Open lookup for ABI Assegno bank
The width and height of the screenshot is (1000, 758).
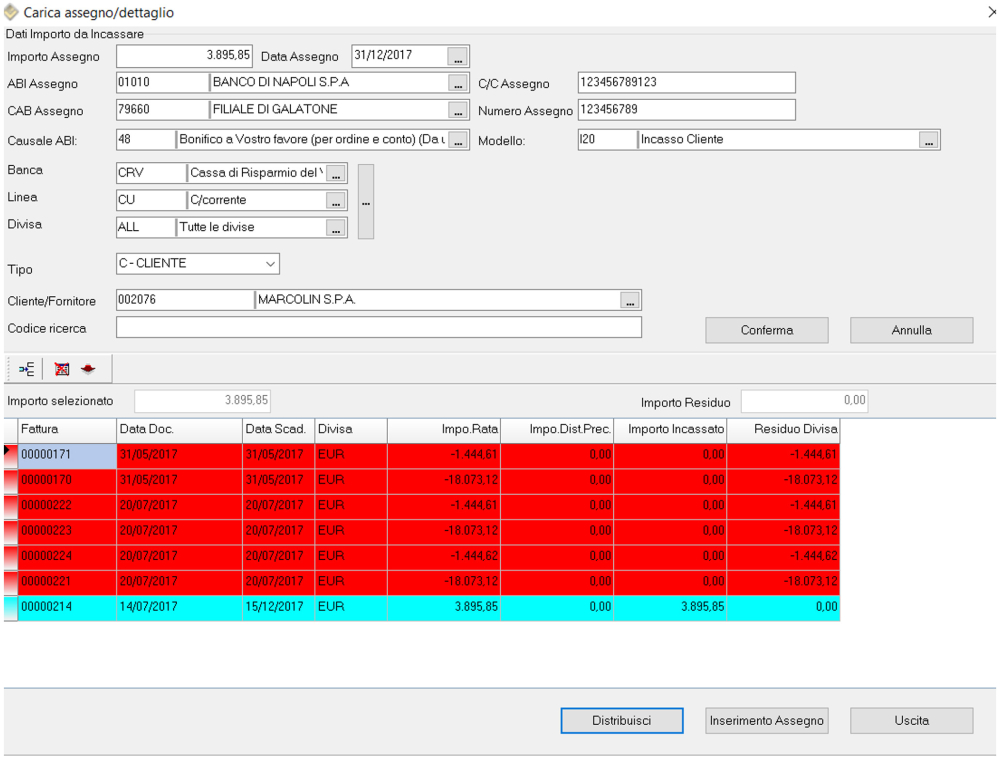click(458, 83)
